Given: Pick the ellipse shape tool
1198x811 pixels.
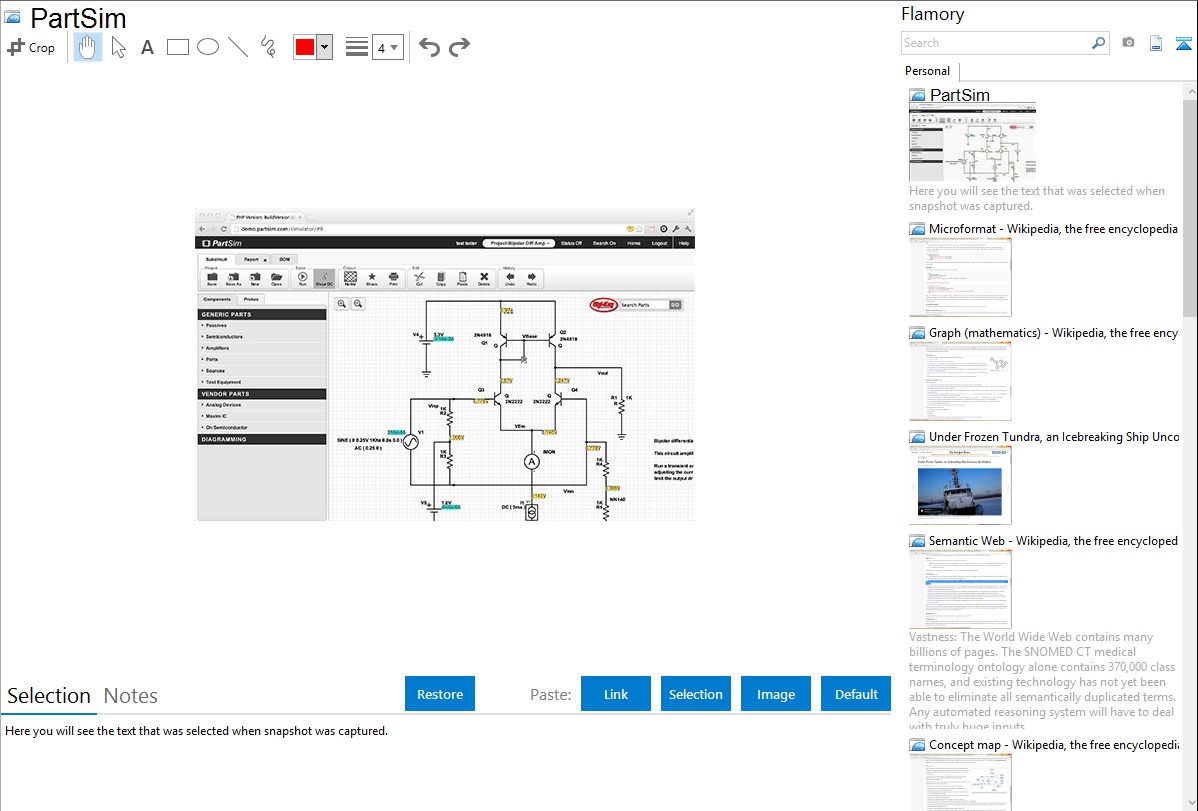Looking at the screenshot, I should [x=208, y=47].
